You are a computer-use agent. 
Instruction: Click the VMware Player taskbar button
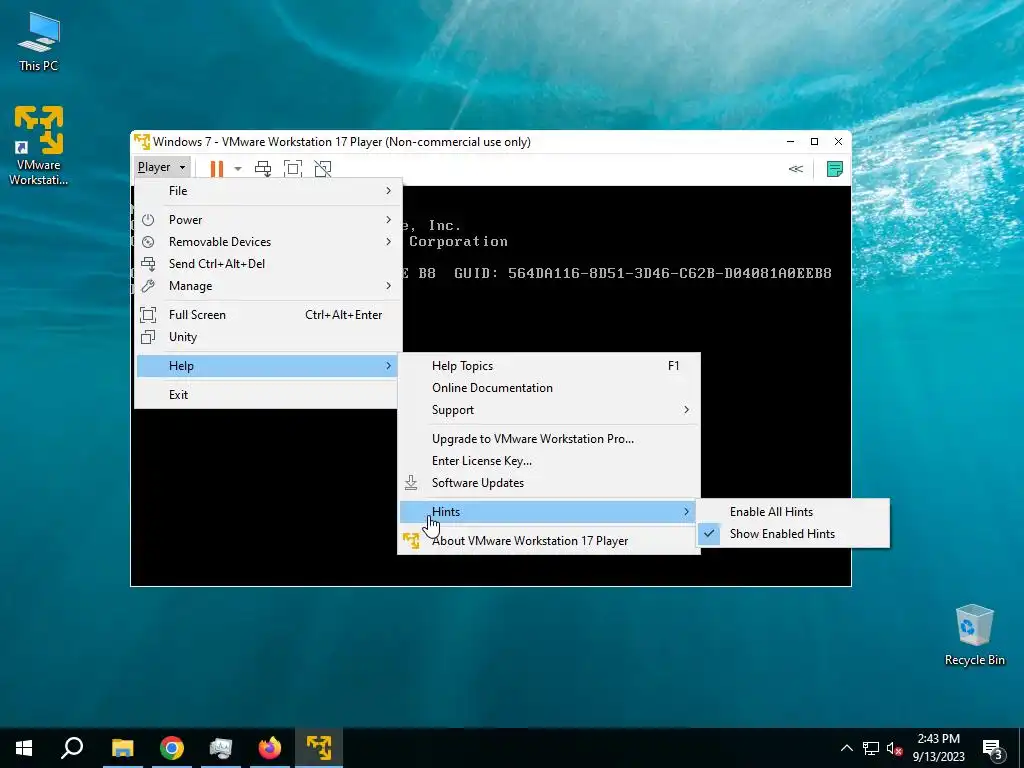click(x=319, y=748)
